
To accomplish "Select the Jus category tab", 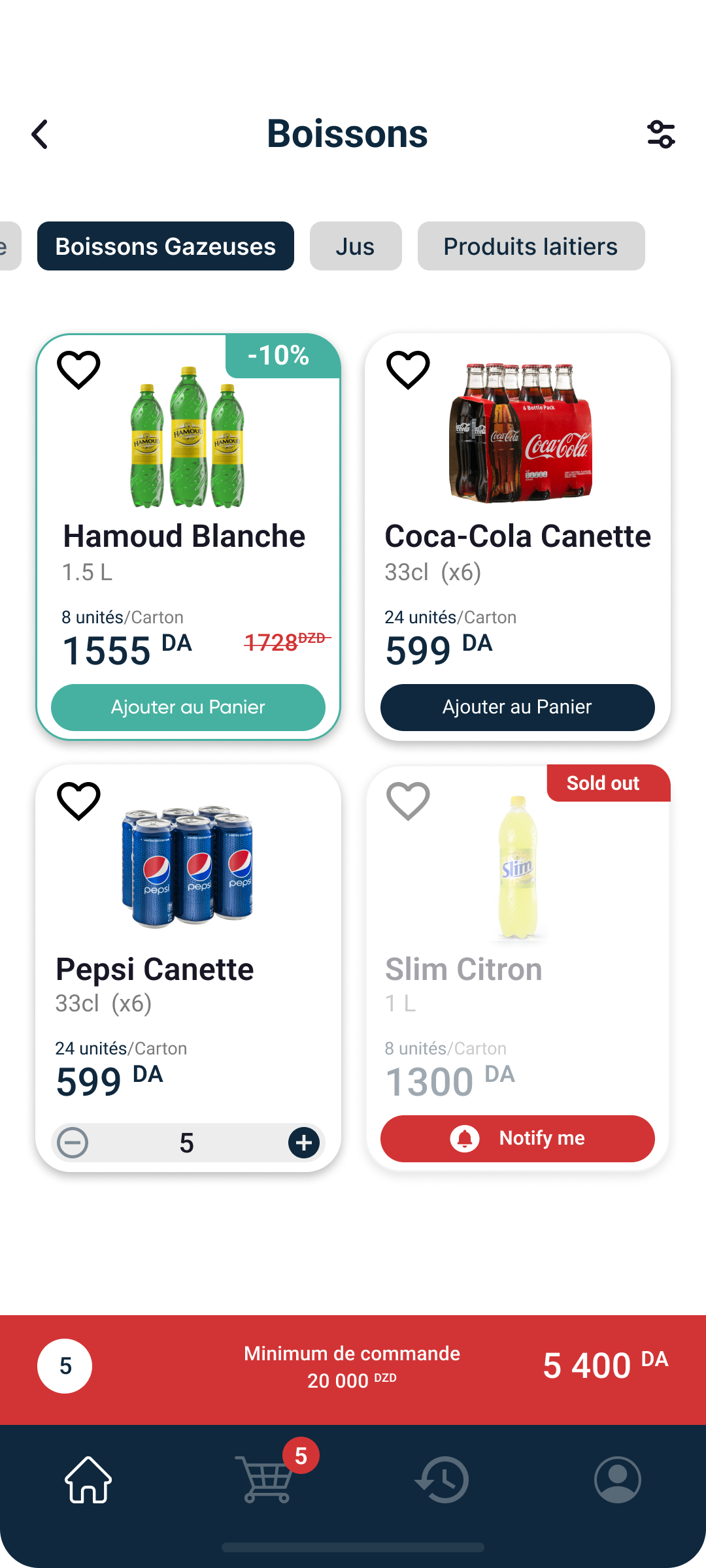I will pyautogui.click(x=356, y=246).
